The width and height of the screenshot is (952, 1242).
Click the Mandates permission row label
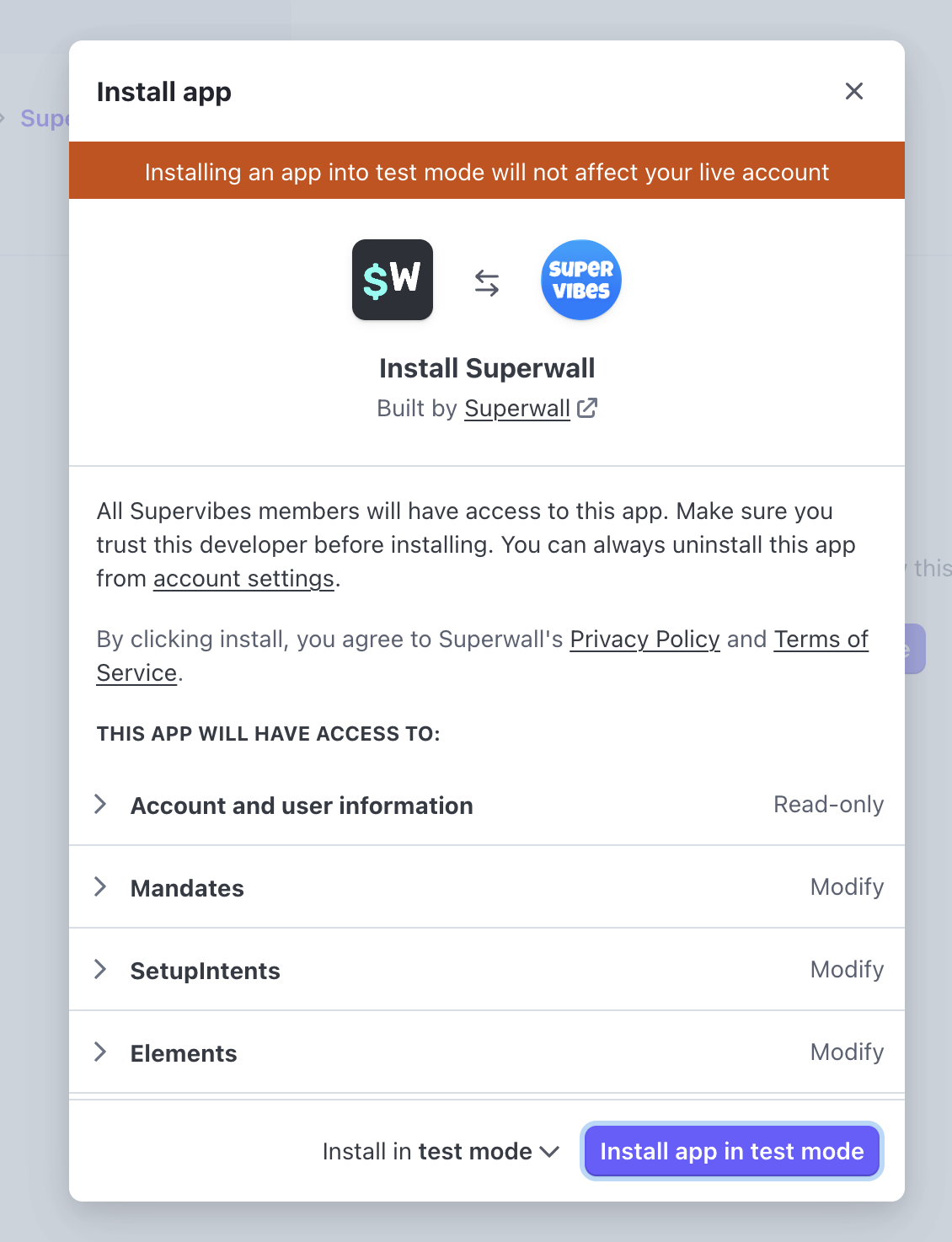(187, 888)
